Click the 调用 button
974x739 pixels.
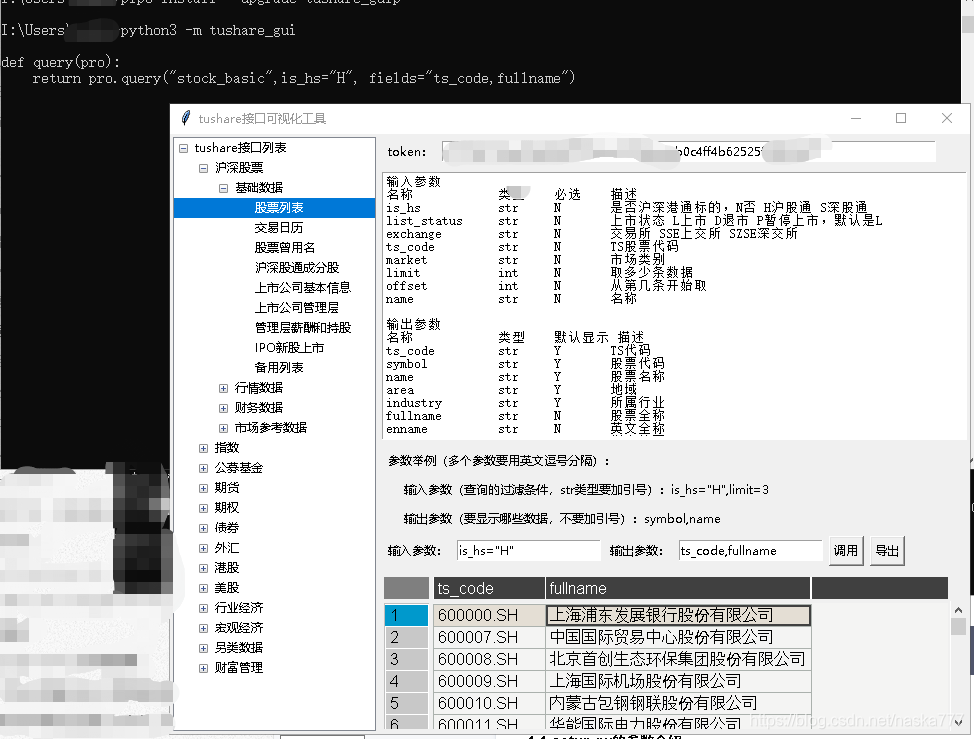[845, 551]
